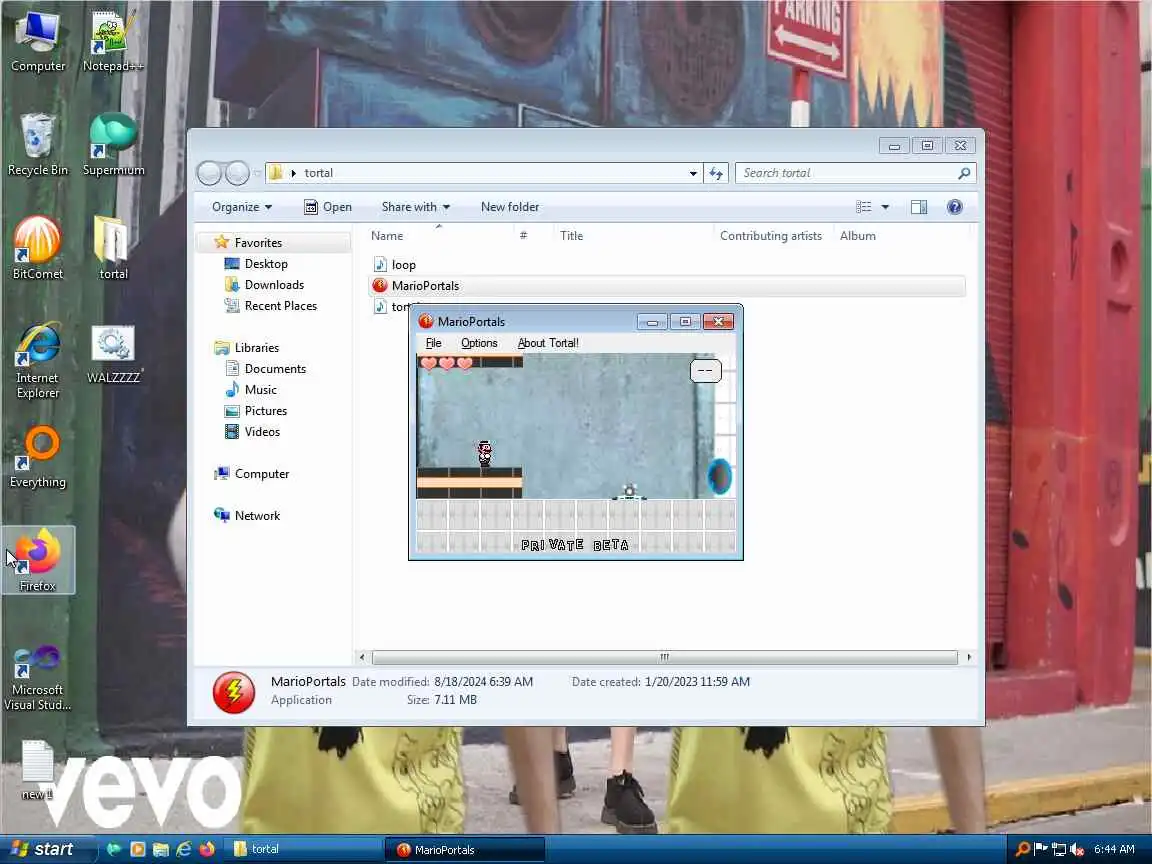Click the muted volume tray icon
The image size is (1152, 864).
tap(1077, 849)
